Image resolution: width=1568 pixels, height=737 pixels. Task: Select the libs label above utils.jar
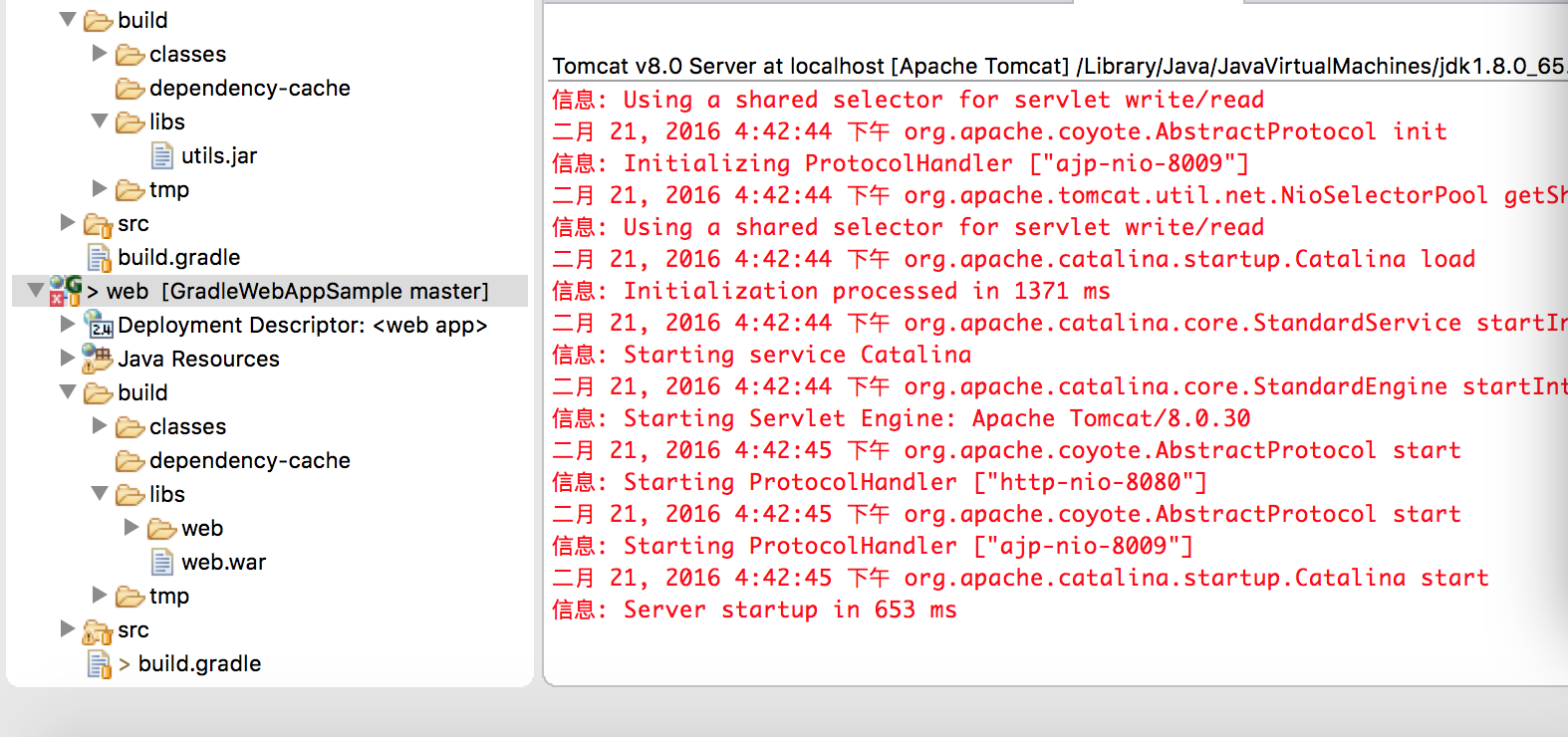click(167, 122)
